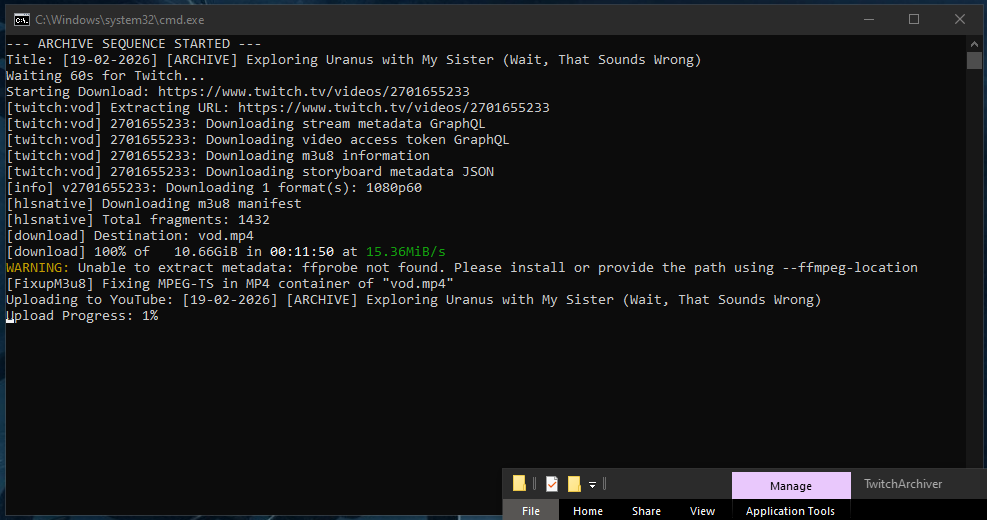Click the New Folder icon in quick access

(x=574, y=484)
